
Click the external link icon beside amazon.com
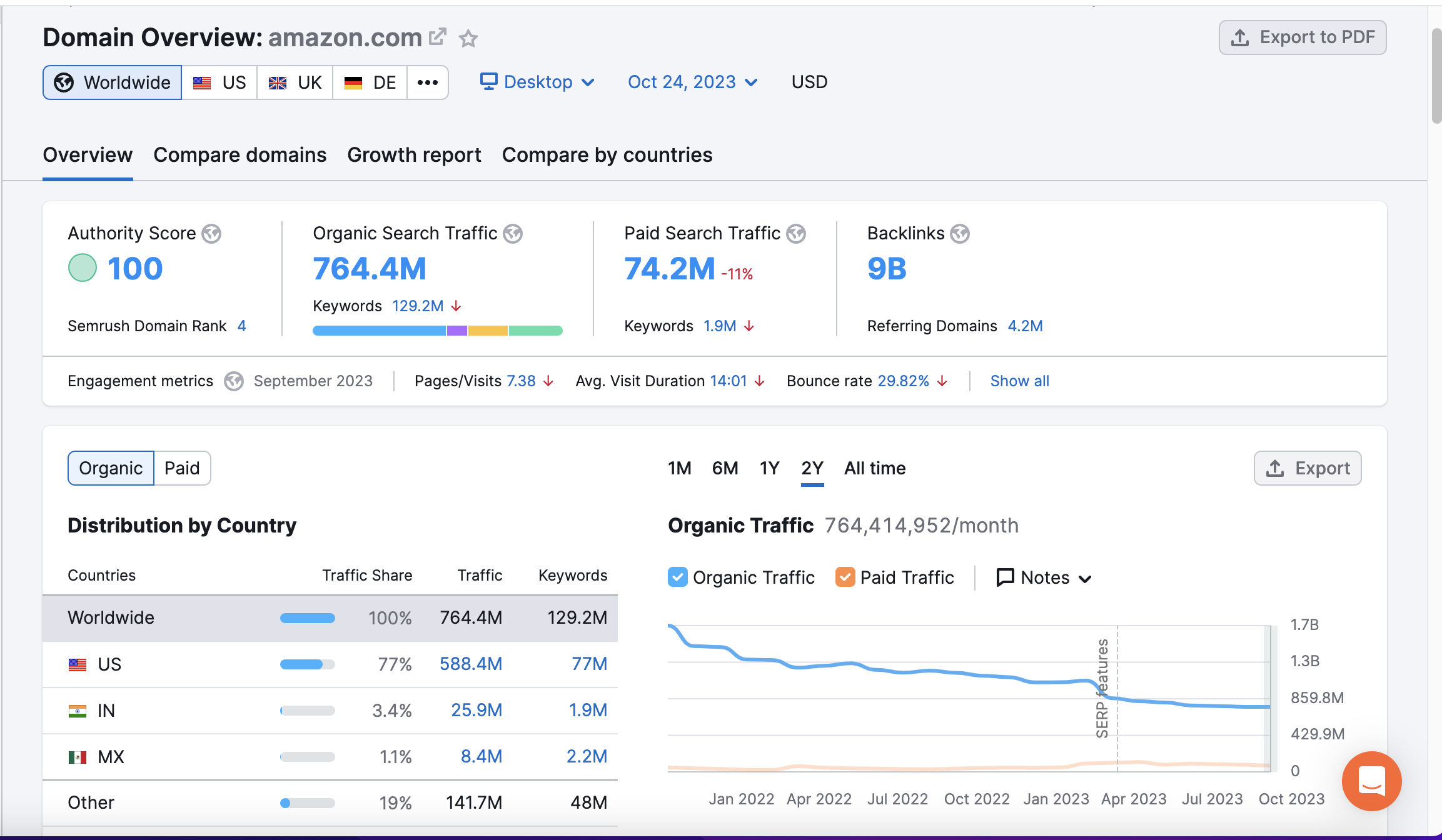tap(438, 37)
